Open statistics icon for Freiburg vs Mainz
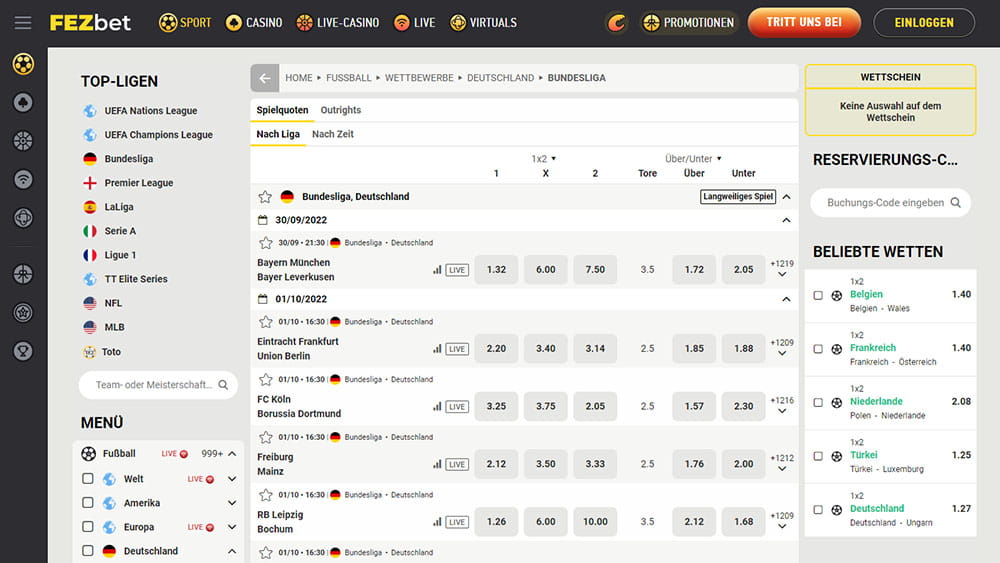 [x=437, y=464]
